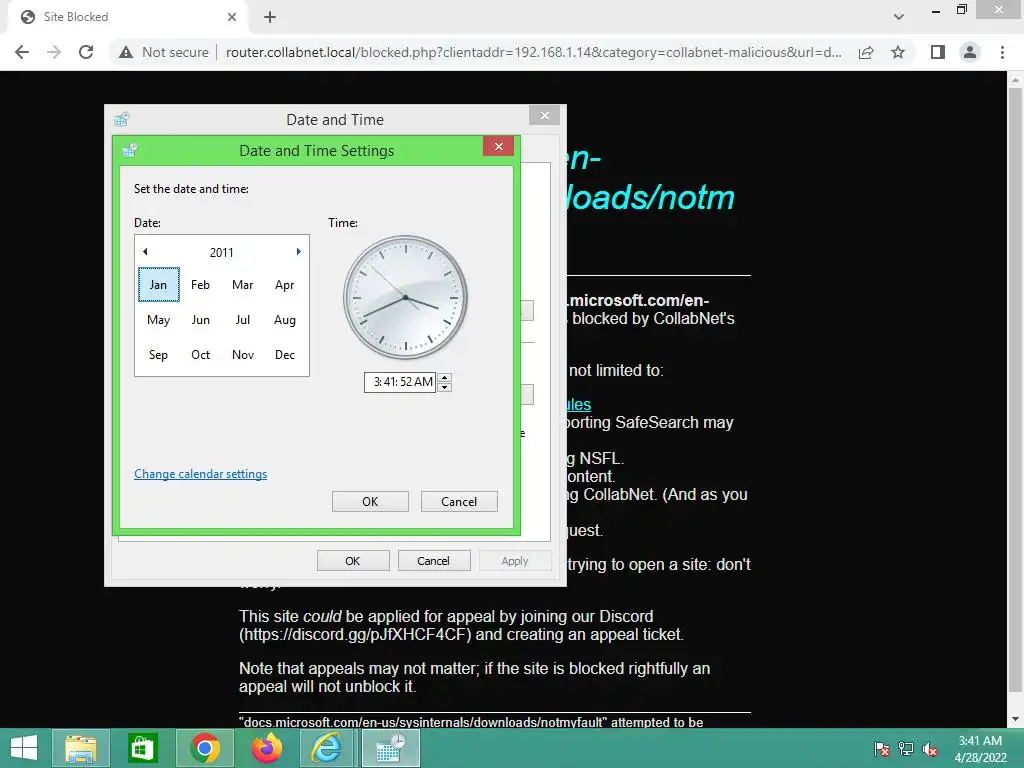This screenshot has height=768, width=1024.
Task: Select Aug in the calendar
Action: click(285, 320)
